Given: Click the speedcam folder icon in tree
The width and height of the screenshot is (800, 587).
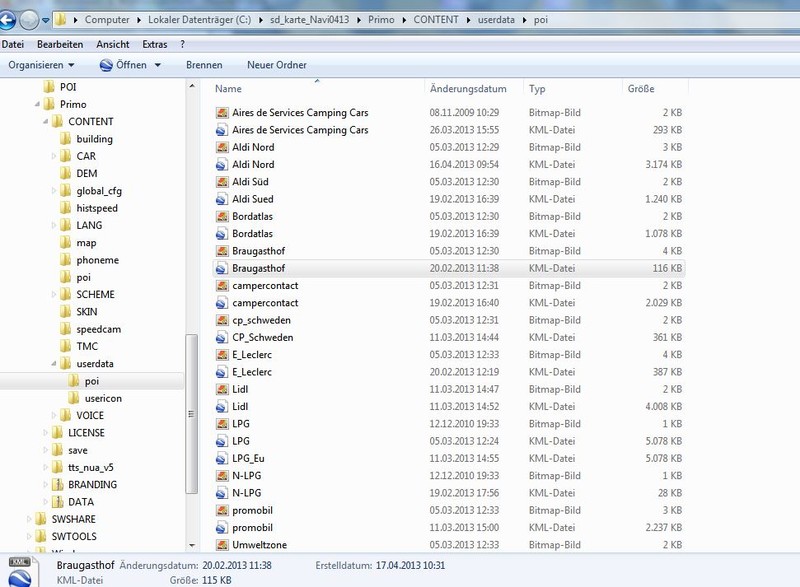Looking at the screenshot, I should tap(66, 329).
